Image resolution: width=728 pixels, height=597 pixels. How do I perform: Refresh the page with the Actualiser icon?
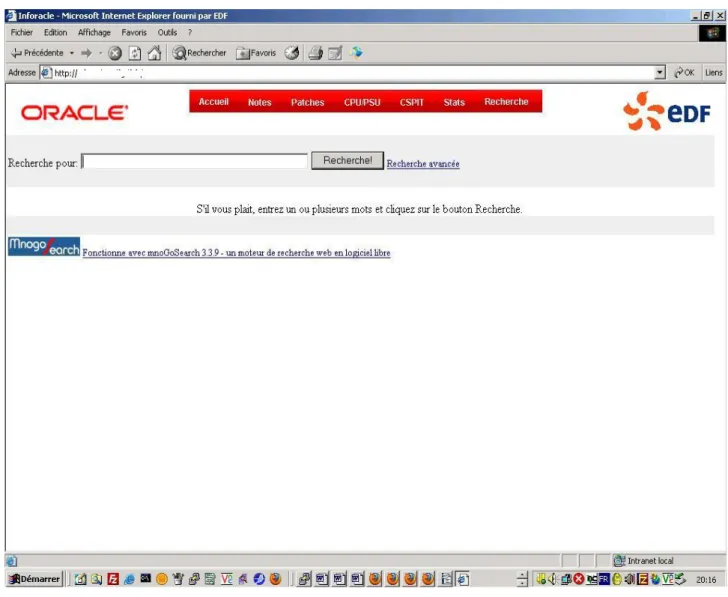pos(135,53)
